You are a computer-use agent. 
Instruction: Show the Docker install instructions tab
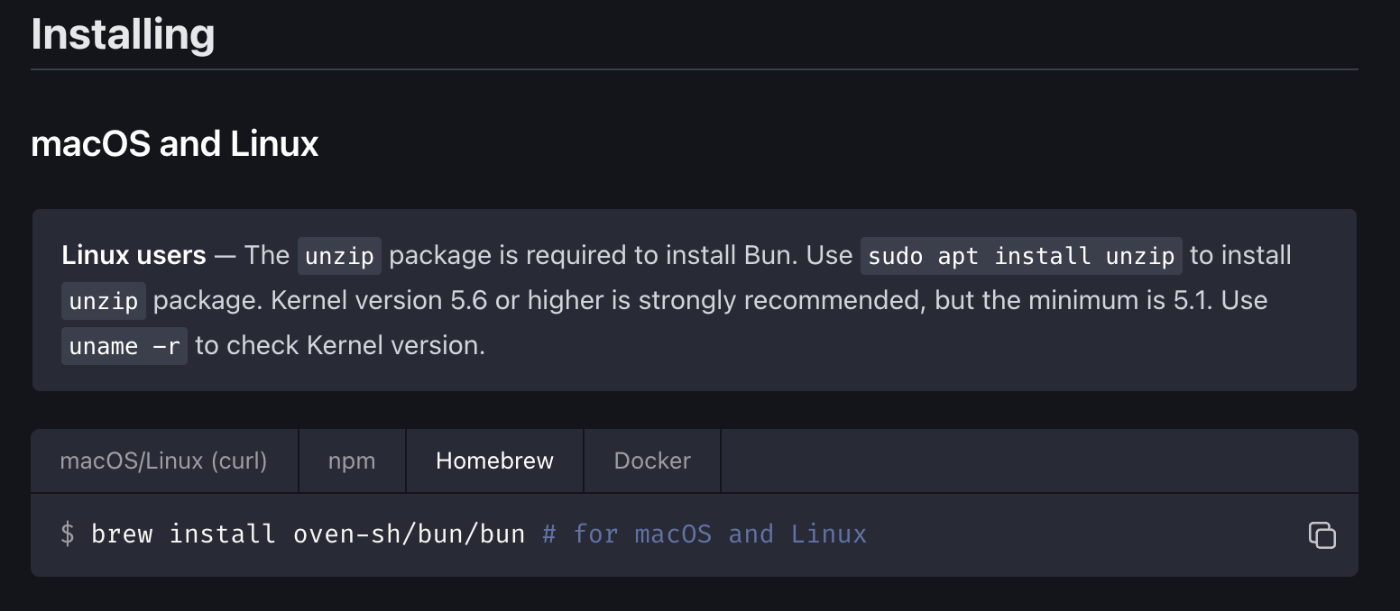click(x=652, y=461)
